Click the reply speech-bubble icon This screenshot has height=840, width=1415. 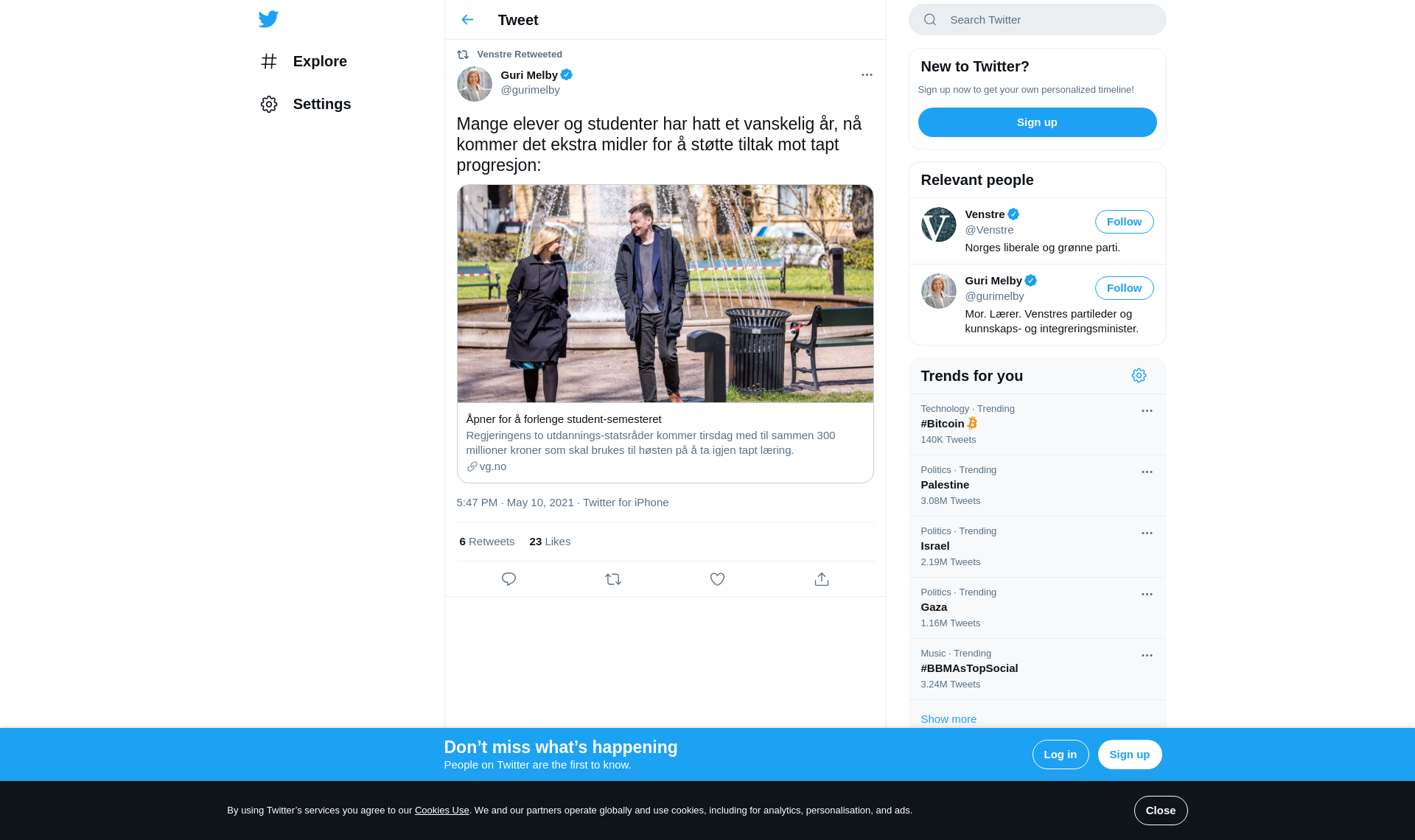[509, 579]
